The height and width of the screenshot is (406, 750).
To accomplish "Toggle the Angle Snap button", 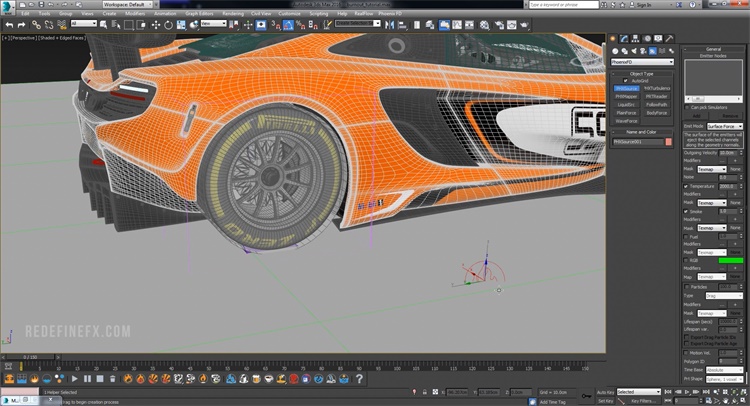I will pos(288,25).
